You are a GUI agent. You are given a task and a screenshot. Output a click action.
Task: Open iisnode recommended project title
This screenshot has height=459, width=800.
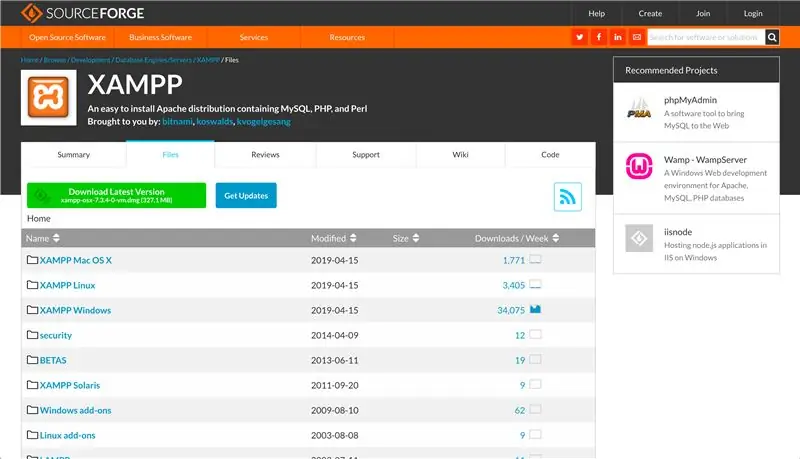678,232
